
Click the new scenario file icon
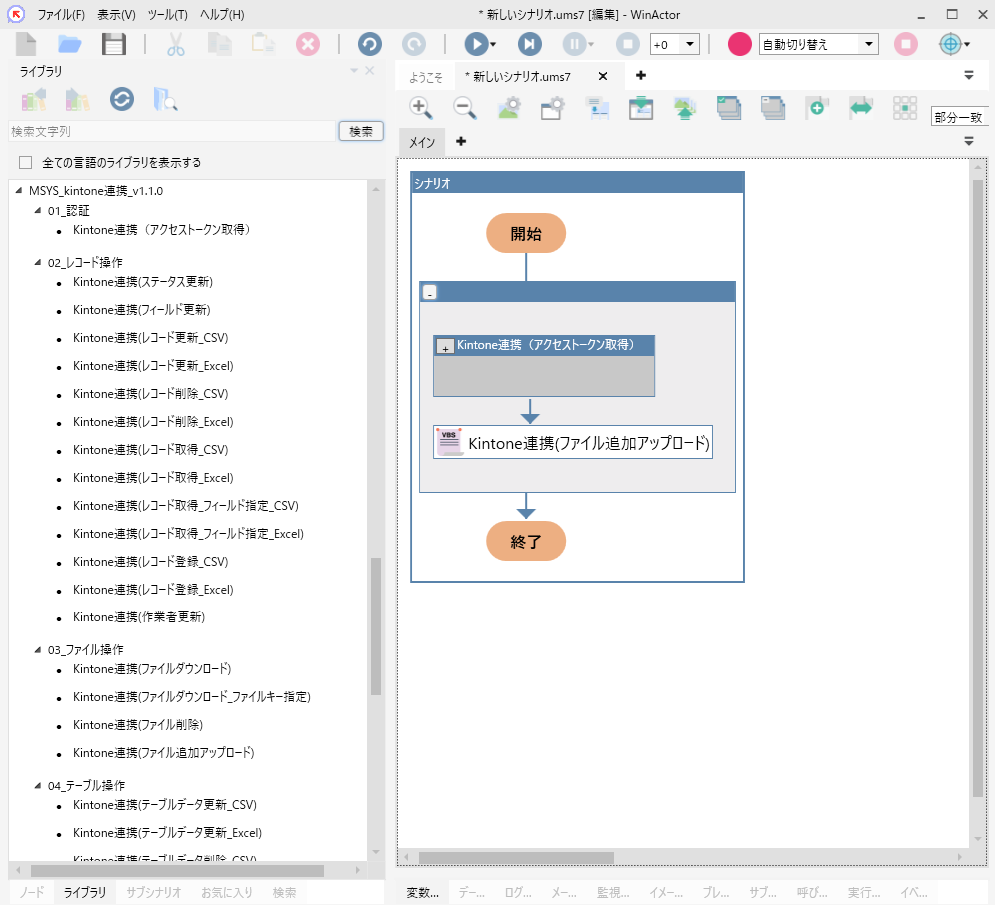[26, 44]
